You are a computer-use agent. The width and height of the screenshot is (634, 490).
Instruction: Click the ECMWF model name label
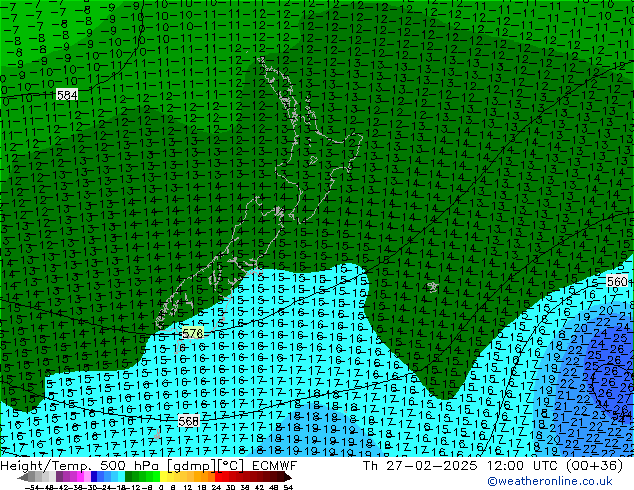(x=275, y=466)
